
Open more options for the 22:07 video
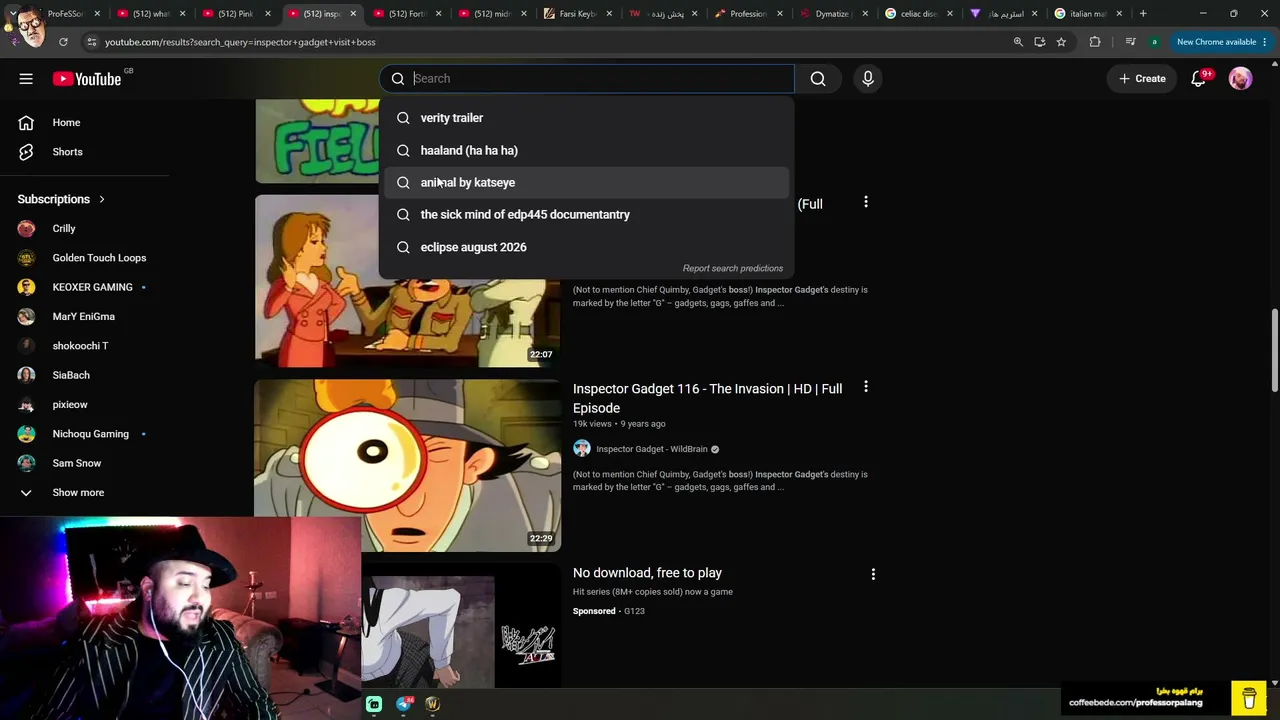(866, 202)
